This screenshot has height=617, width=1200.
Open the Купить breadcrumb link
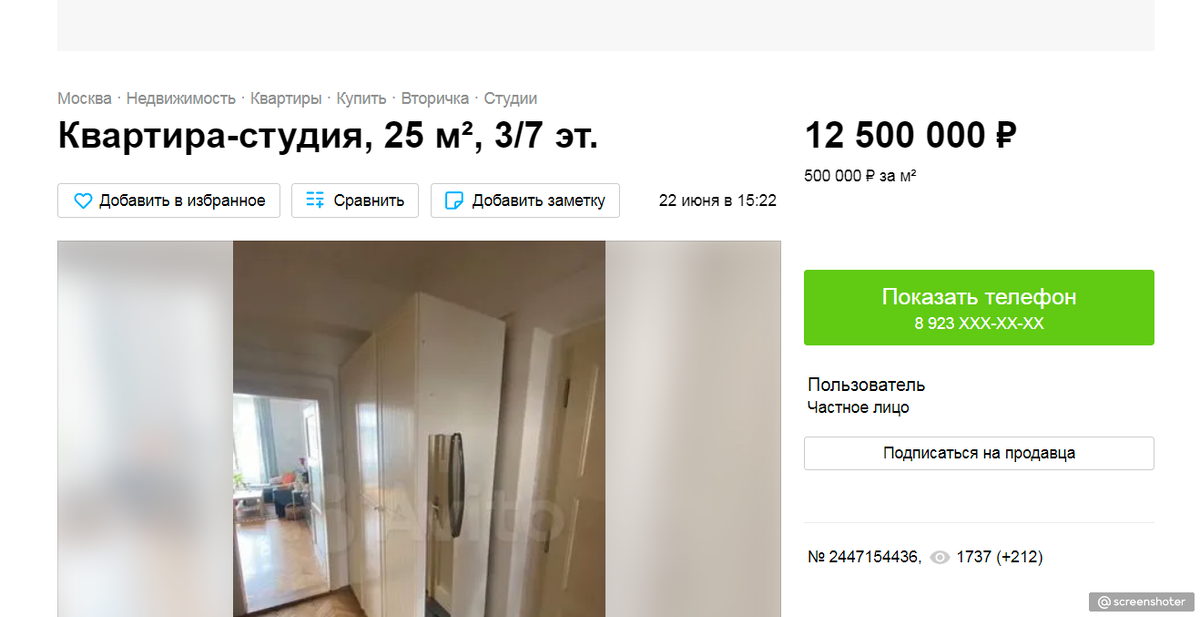pos(361,99)
